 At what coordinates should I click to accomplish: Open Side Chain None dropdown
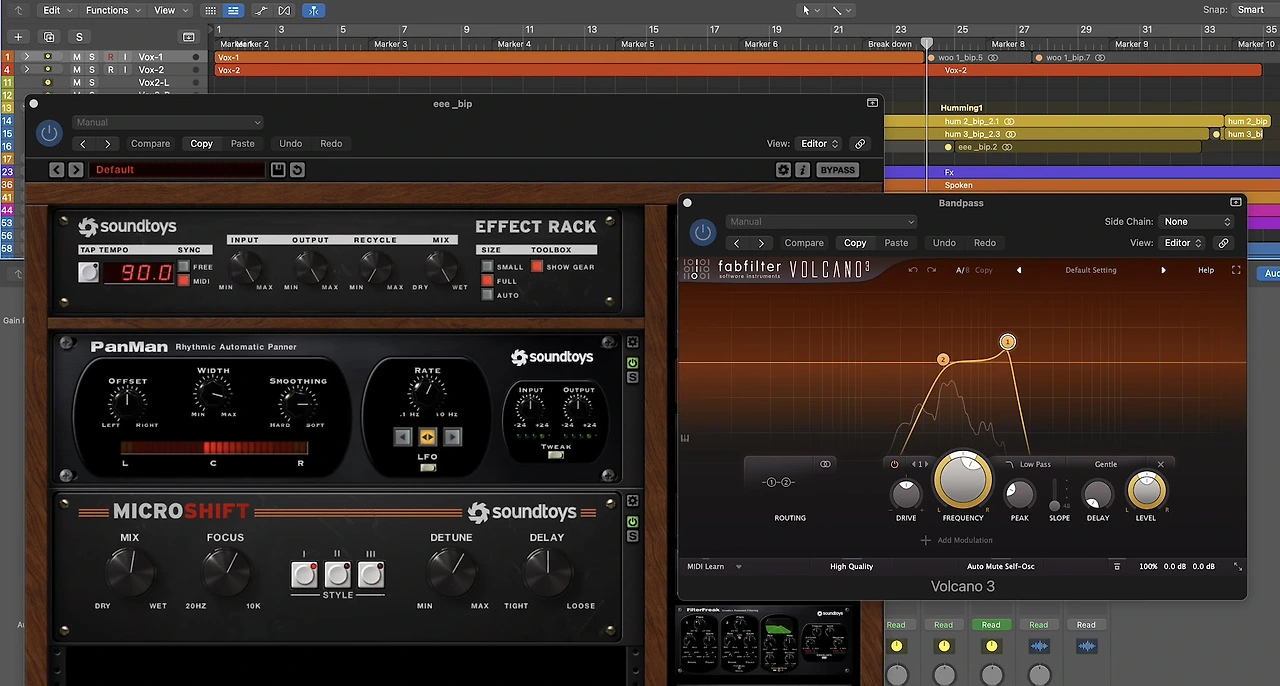1197,222
